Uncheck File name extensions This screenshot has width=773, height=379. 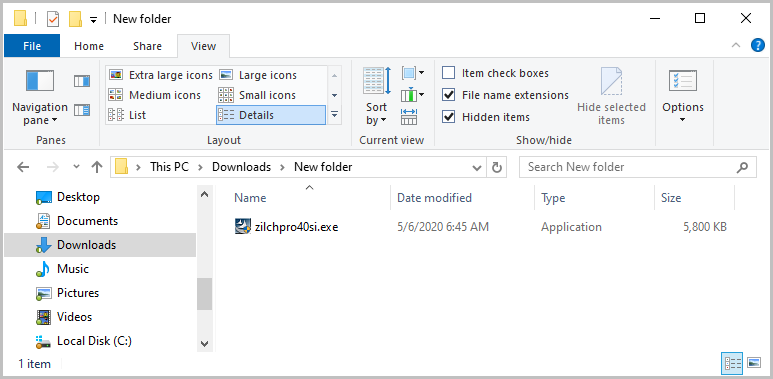(448, 95)
